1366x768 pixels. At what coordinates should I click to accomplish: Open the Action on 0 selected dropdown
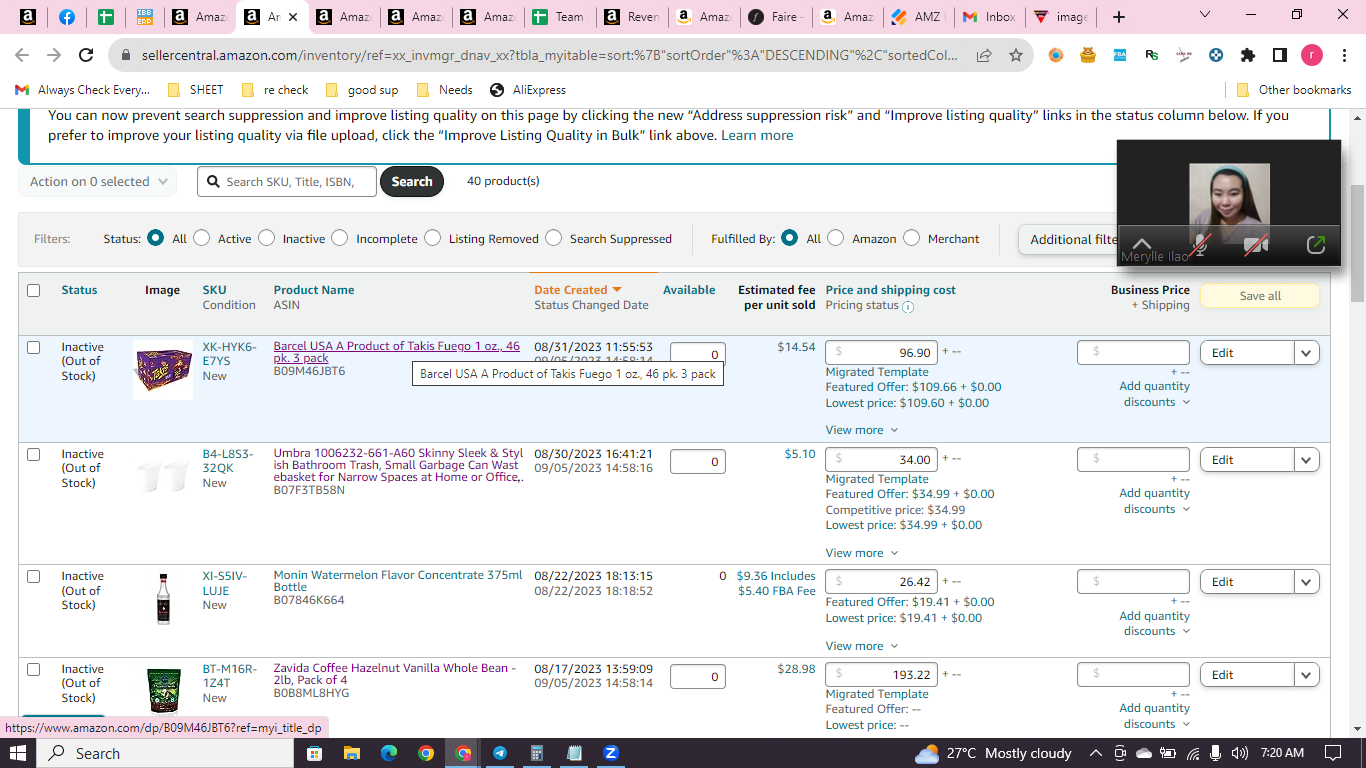pos(97,181)
